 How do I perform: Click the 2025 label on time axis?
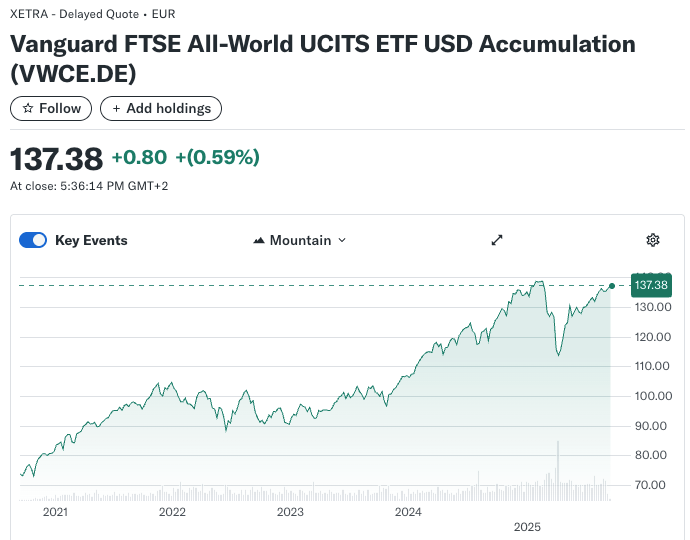click(526, 526)
